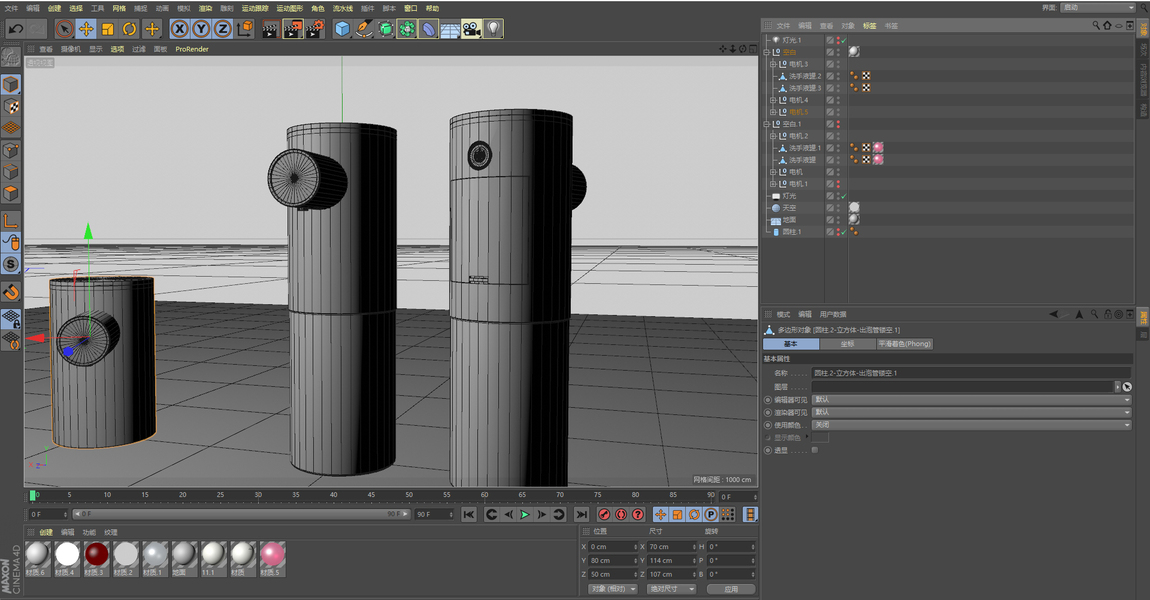The width and height of the screenshot is (1150, 600).
Task: Select the dark red 材质.3 material
Action: click(96, 555)
